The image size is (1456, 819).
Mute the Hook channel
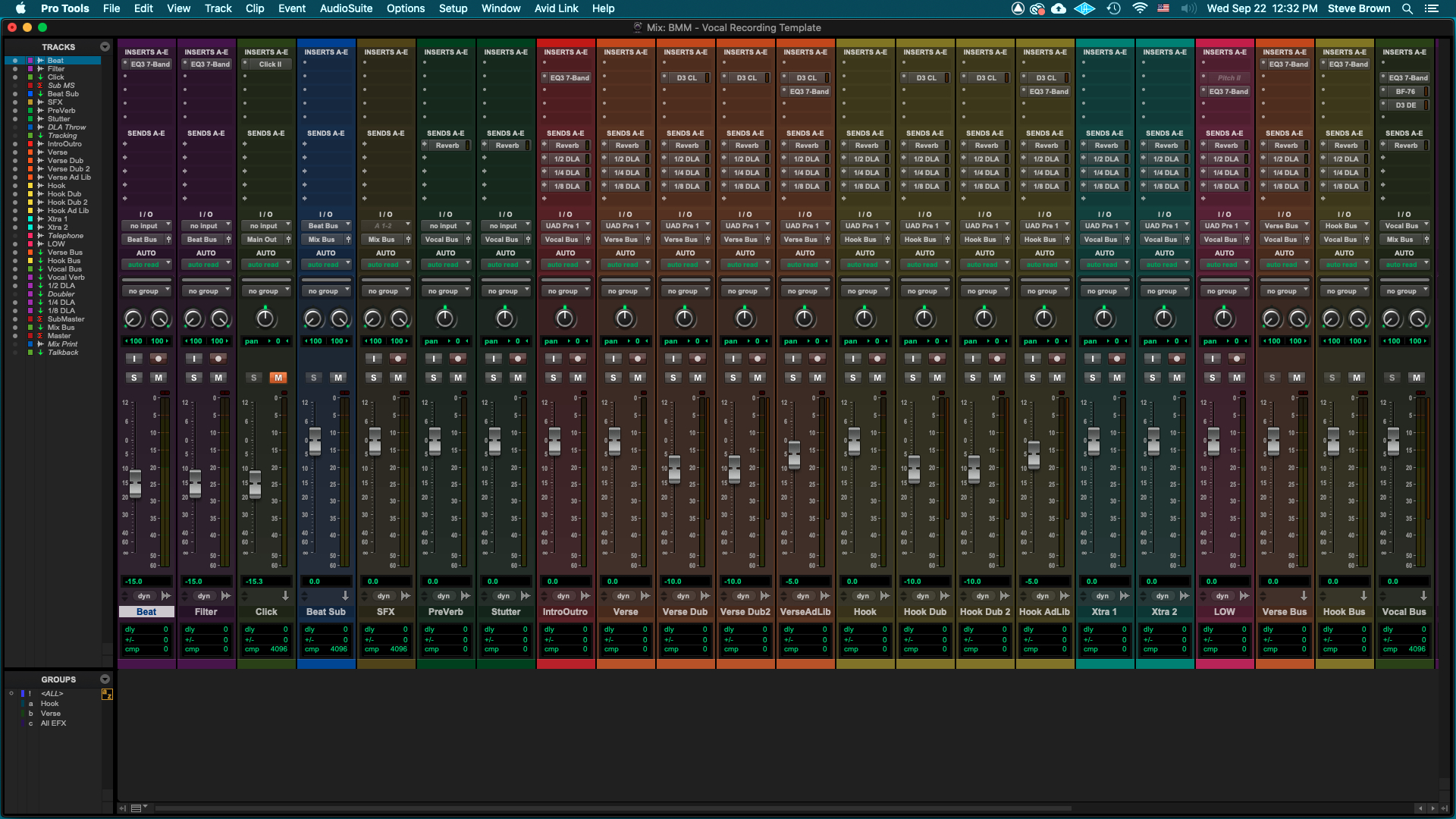pyautogui.click(x=877, y=378)
